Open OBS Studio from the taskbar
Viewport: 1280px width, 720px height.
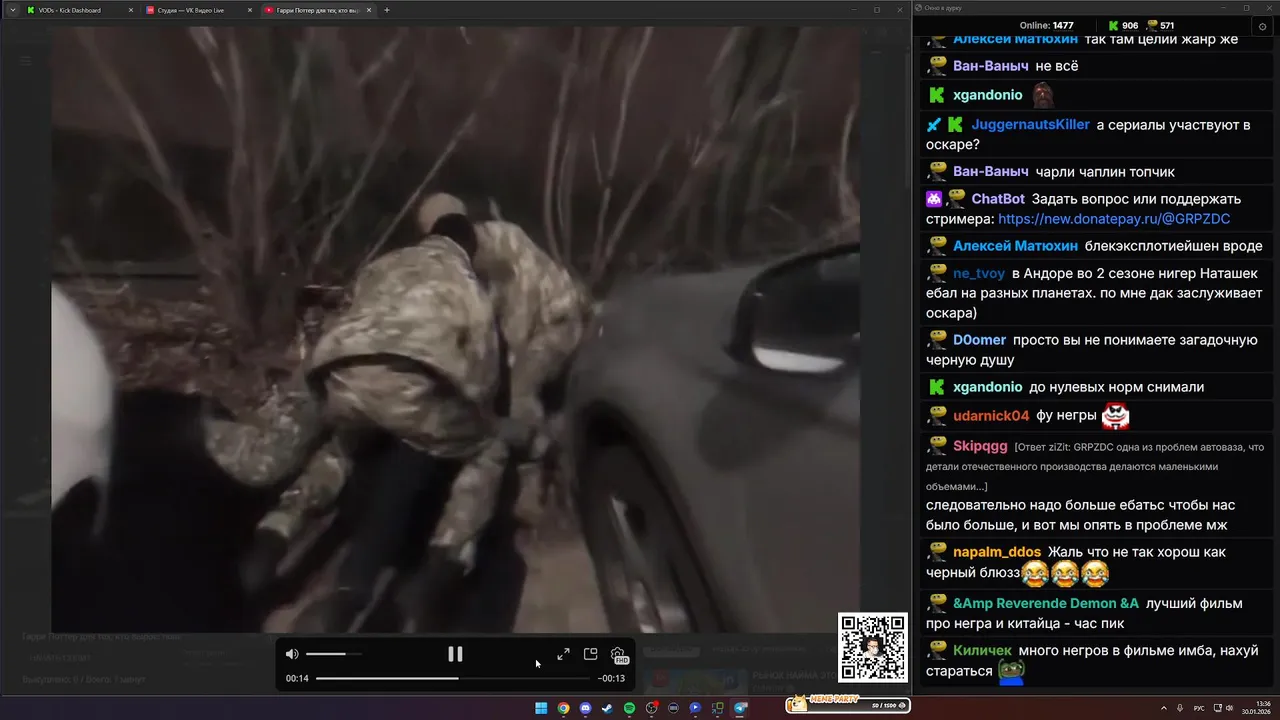pos(651,708)
